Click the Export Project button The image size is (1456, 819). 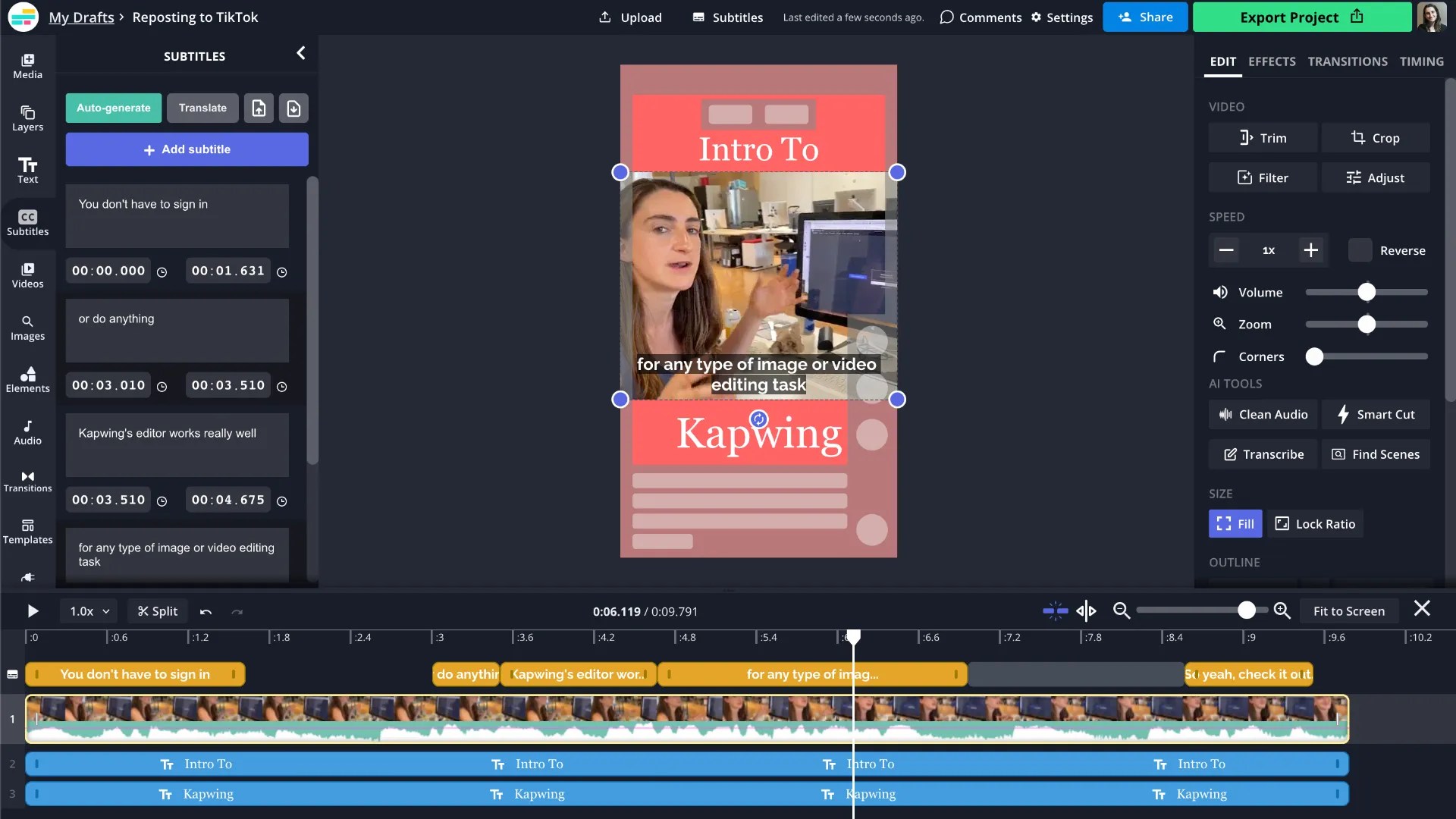[1301, 17]
